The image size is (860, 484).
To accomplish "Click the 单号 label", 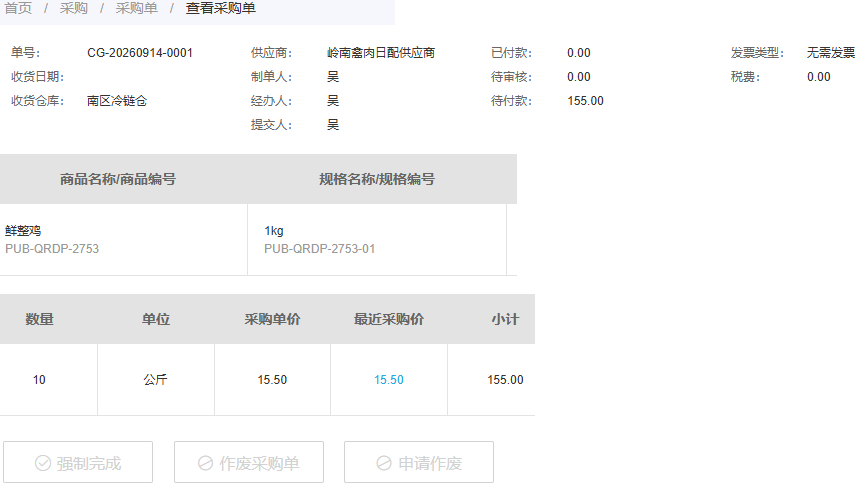I will [25, 53].
